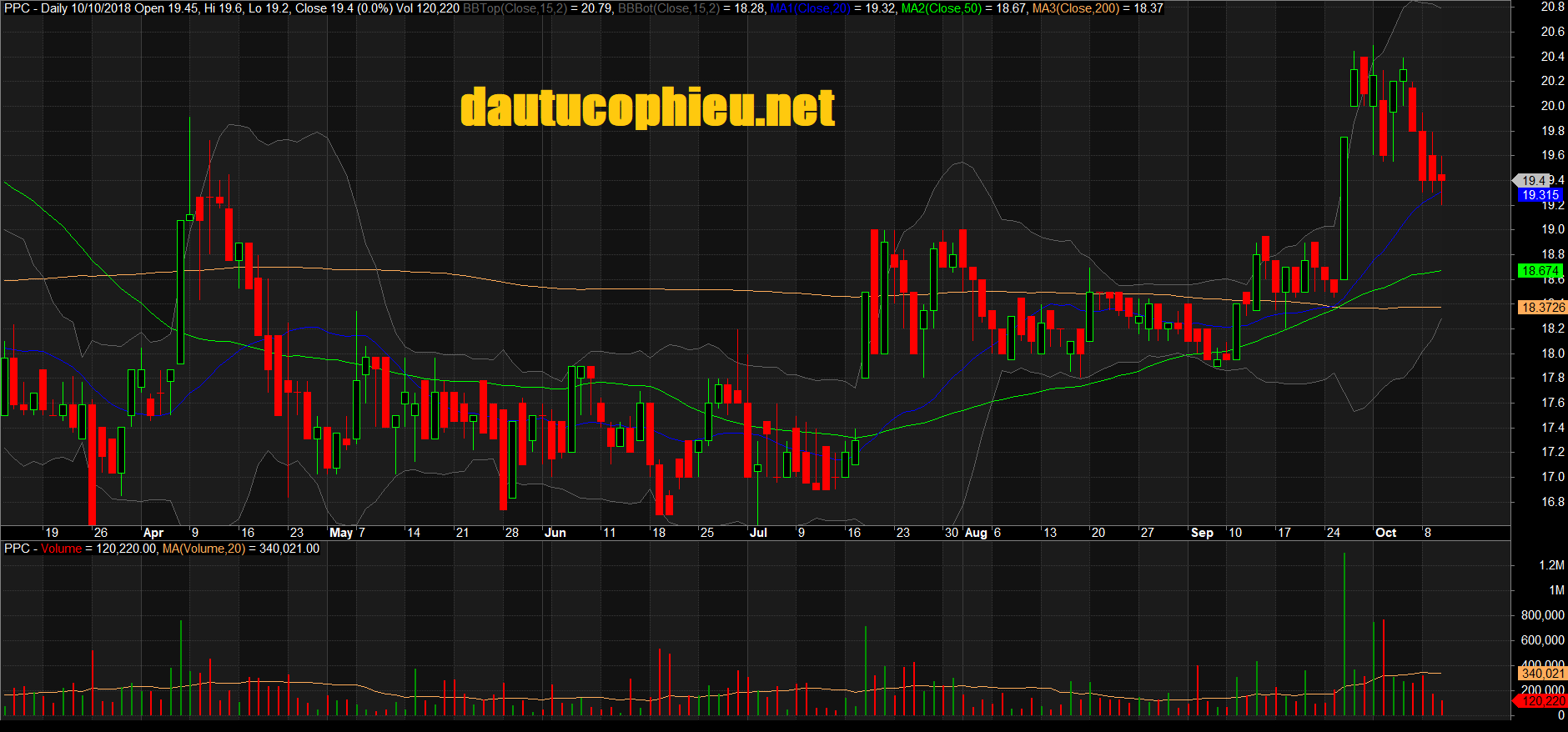Screen dimensions: 1568x732
Task: Jump to the Sep marker on date axis
Action: click(1202, 533)
